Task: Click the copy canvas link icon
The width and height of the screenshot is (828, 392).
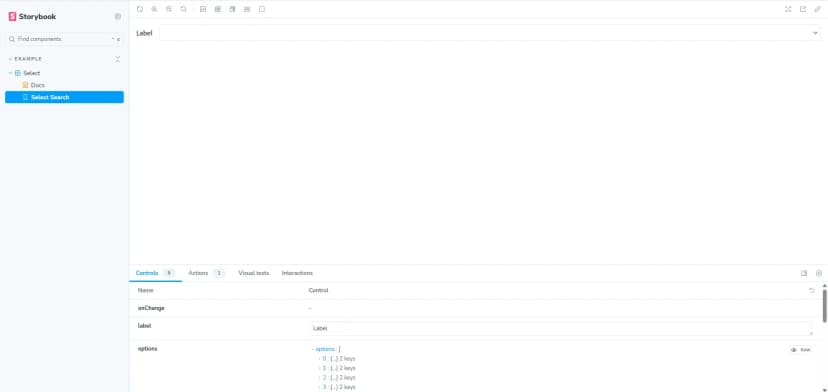Action: [817, 9]
